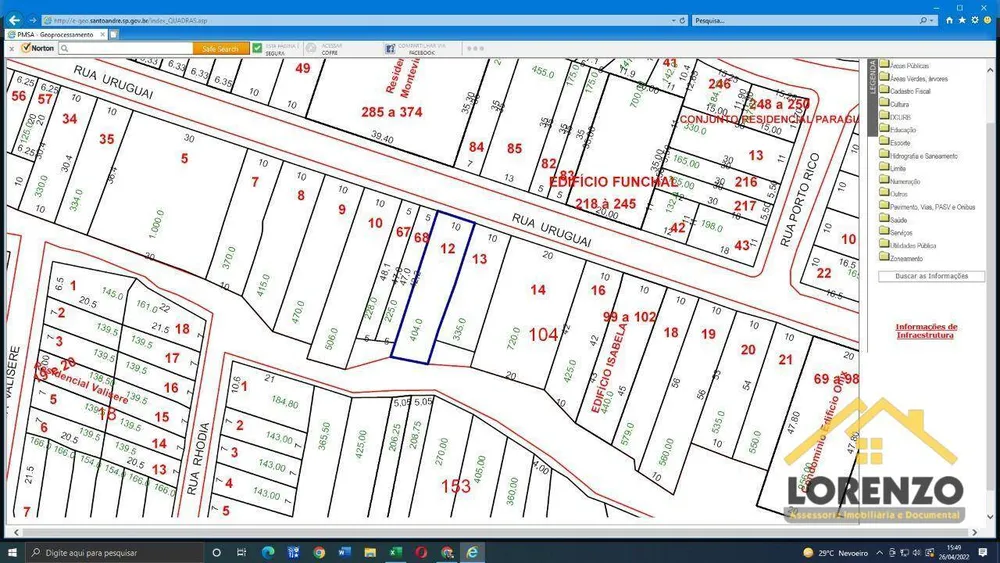The height and width of the screenshot is (563, 1000).
Task: Click the Buscar as Informações button
Action: 931,276
